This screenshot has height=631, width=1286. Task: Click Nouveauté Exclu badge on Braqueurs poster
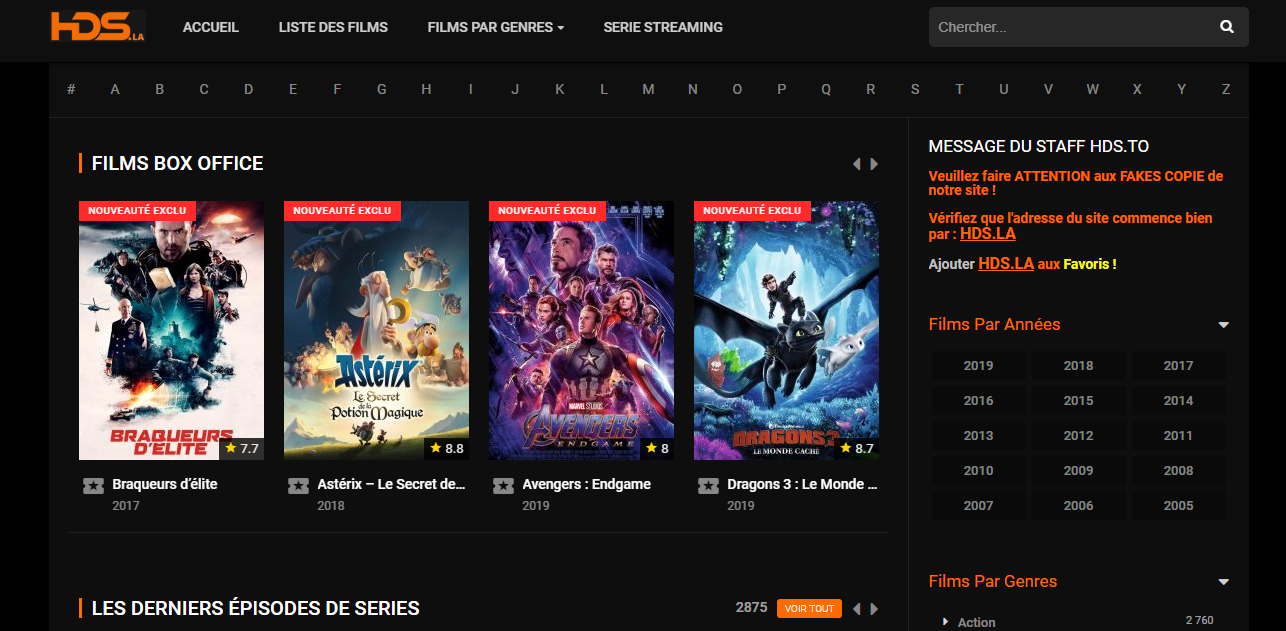pos(137,211)
